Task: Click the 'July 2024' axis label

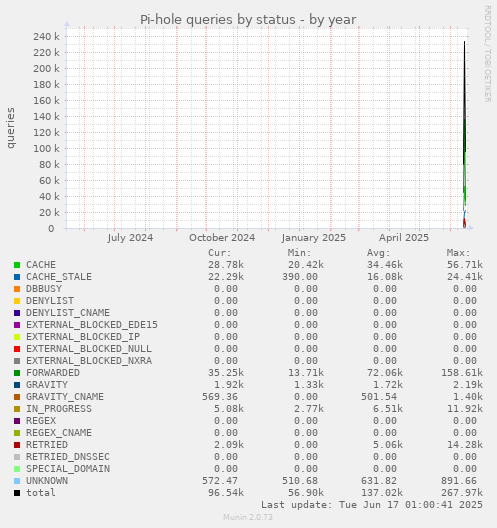Action: click(130, 238)
